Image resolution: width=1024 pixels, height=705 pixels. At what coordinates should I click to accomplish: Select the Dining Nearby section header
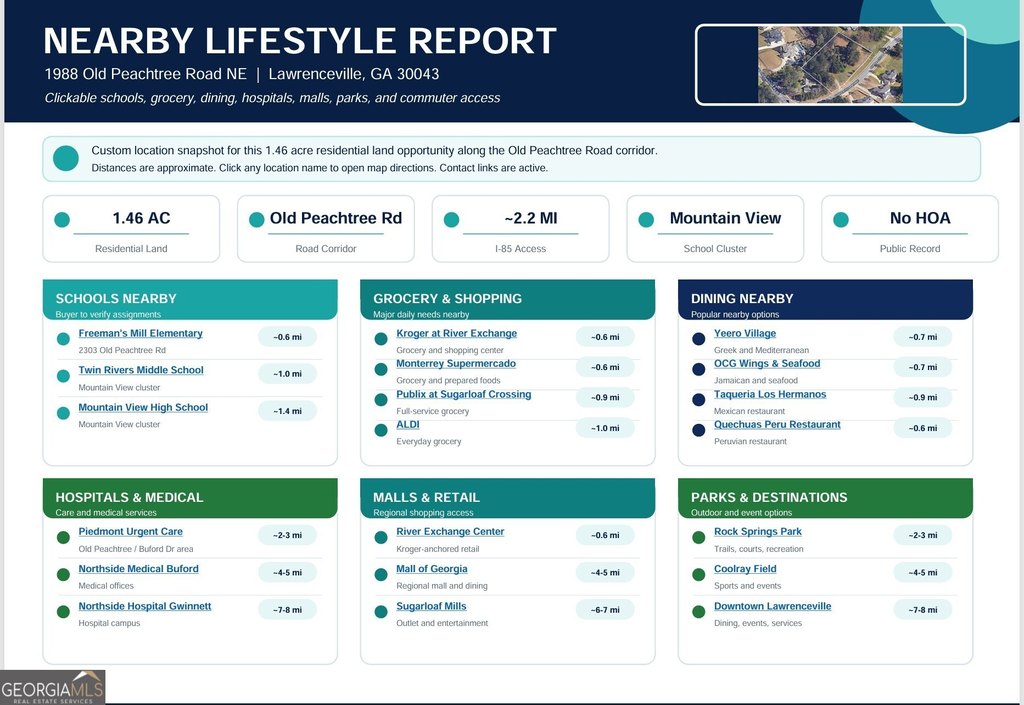[825, 300]
